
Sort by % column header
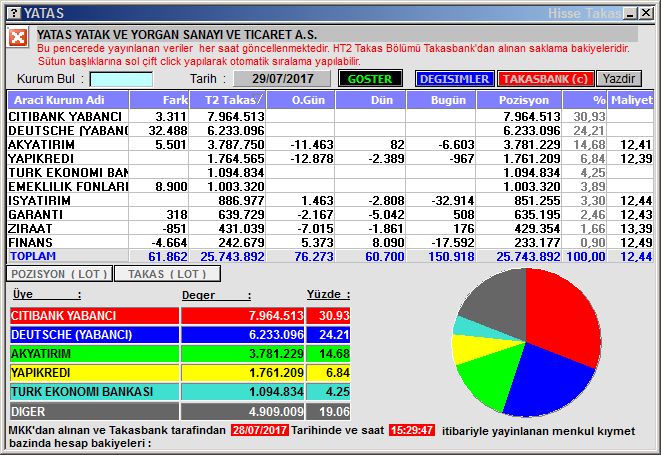coord(585,100)
